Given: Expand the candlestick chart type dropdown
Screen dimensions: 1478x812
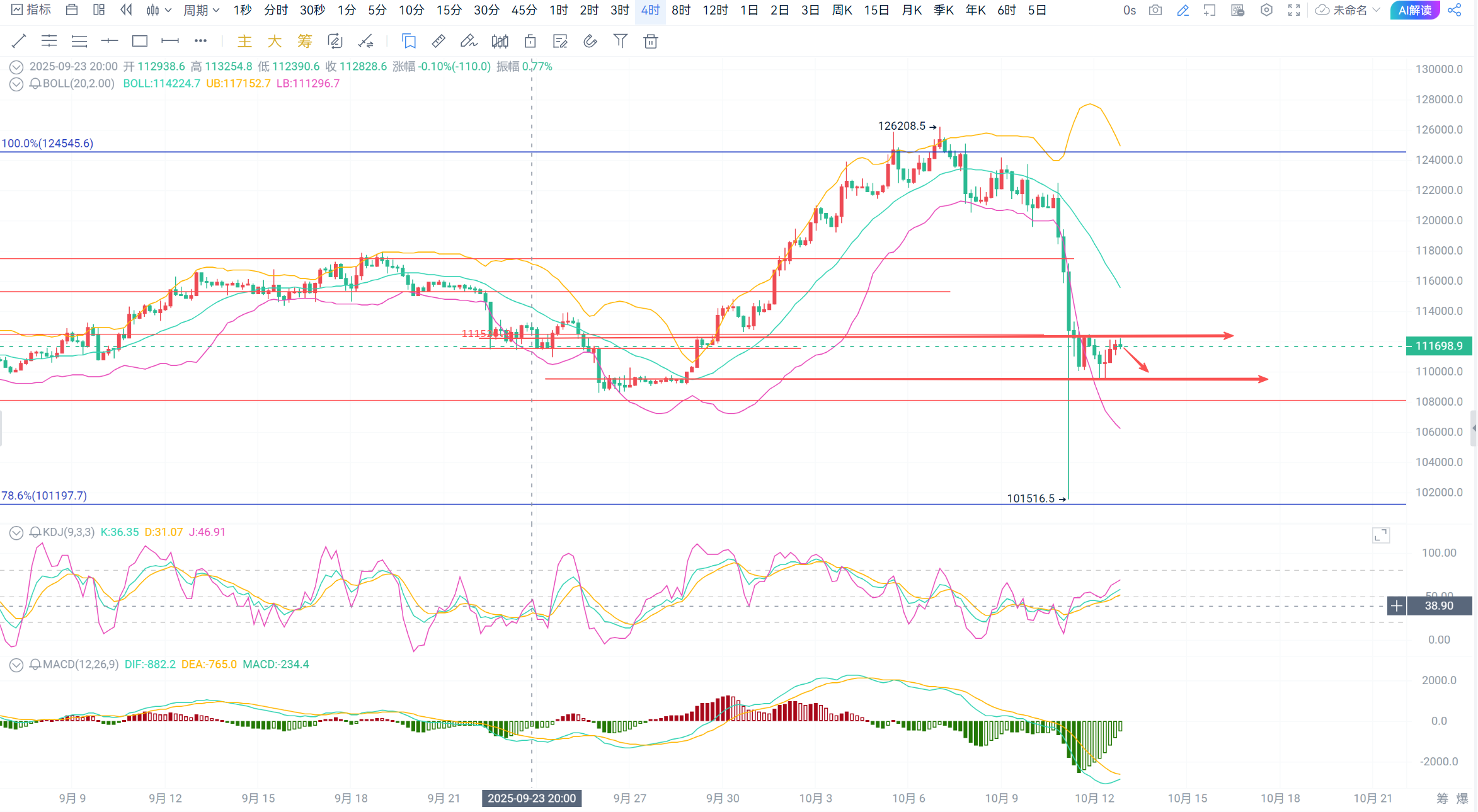Looking at the screenshot, I should point(159,10).
